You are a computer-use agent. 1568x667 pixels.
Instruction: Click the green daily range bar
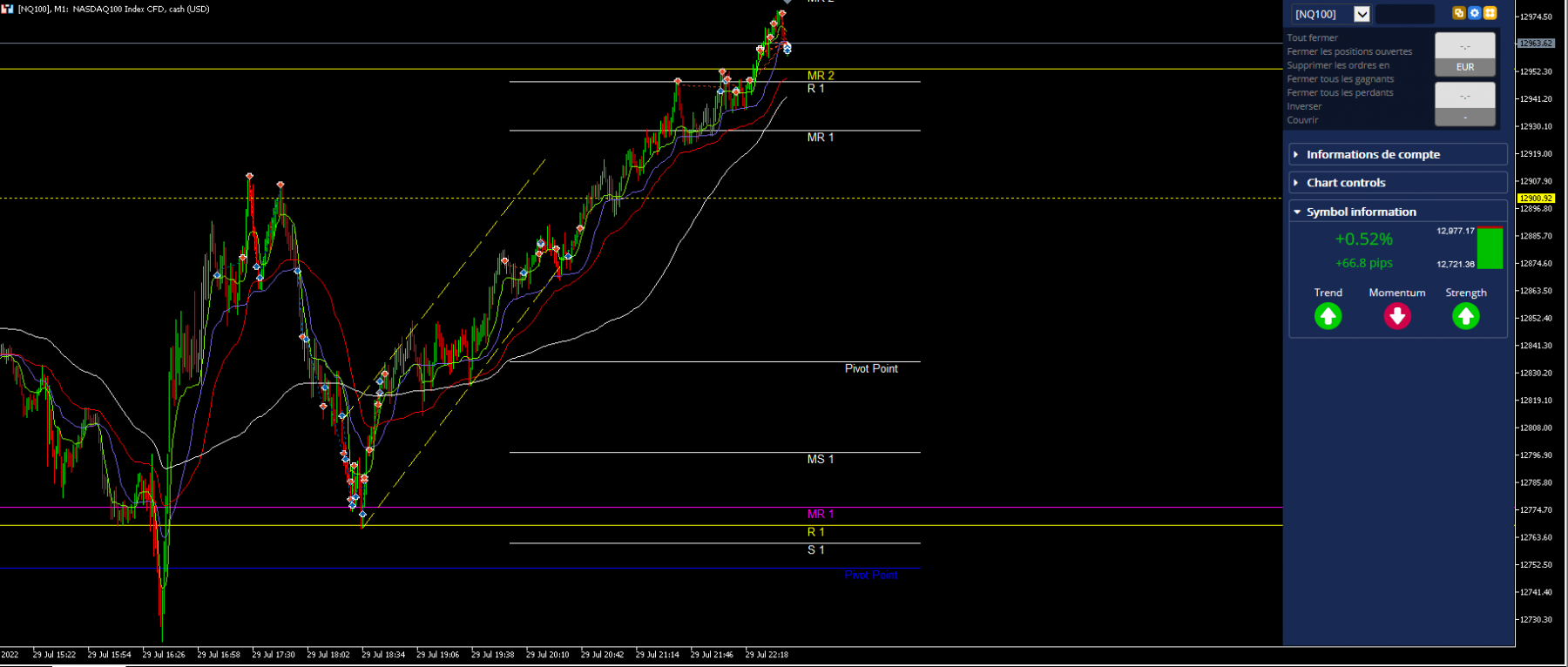[x=1490, y=248]
